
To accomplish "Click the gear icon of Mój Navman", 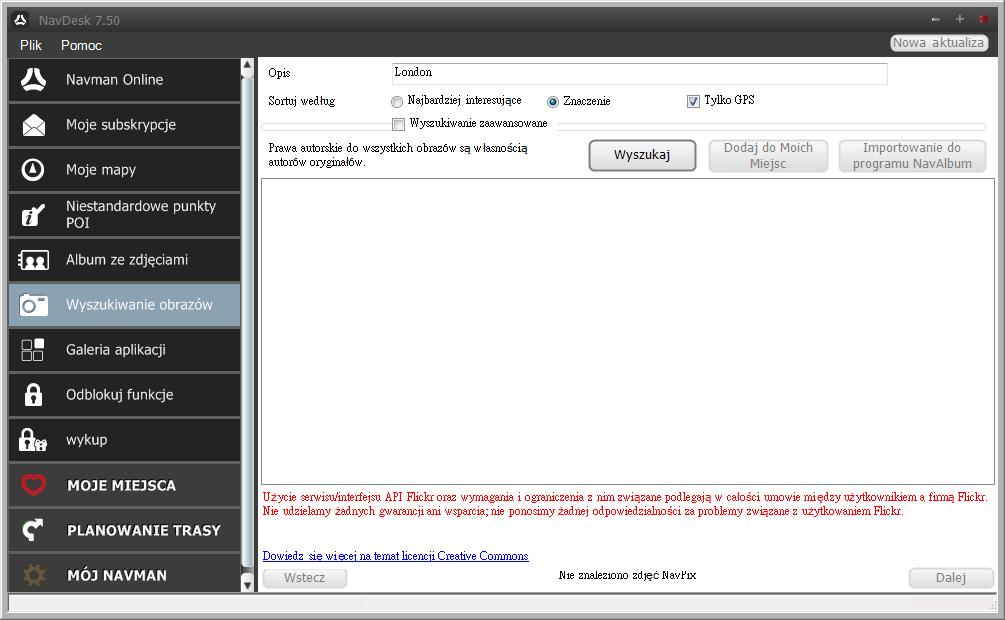I will tap(33, 574).
